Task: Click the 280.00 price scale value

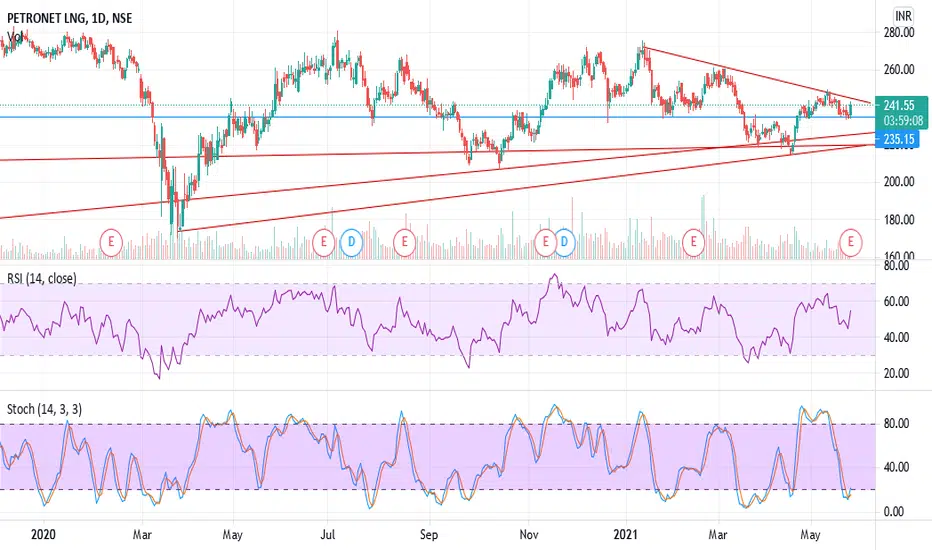Action: [899, 33]
